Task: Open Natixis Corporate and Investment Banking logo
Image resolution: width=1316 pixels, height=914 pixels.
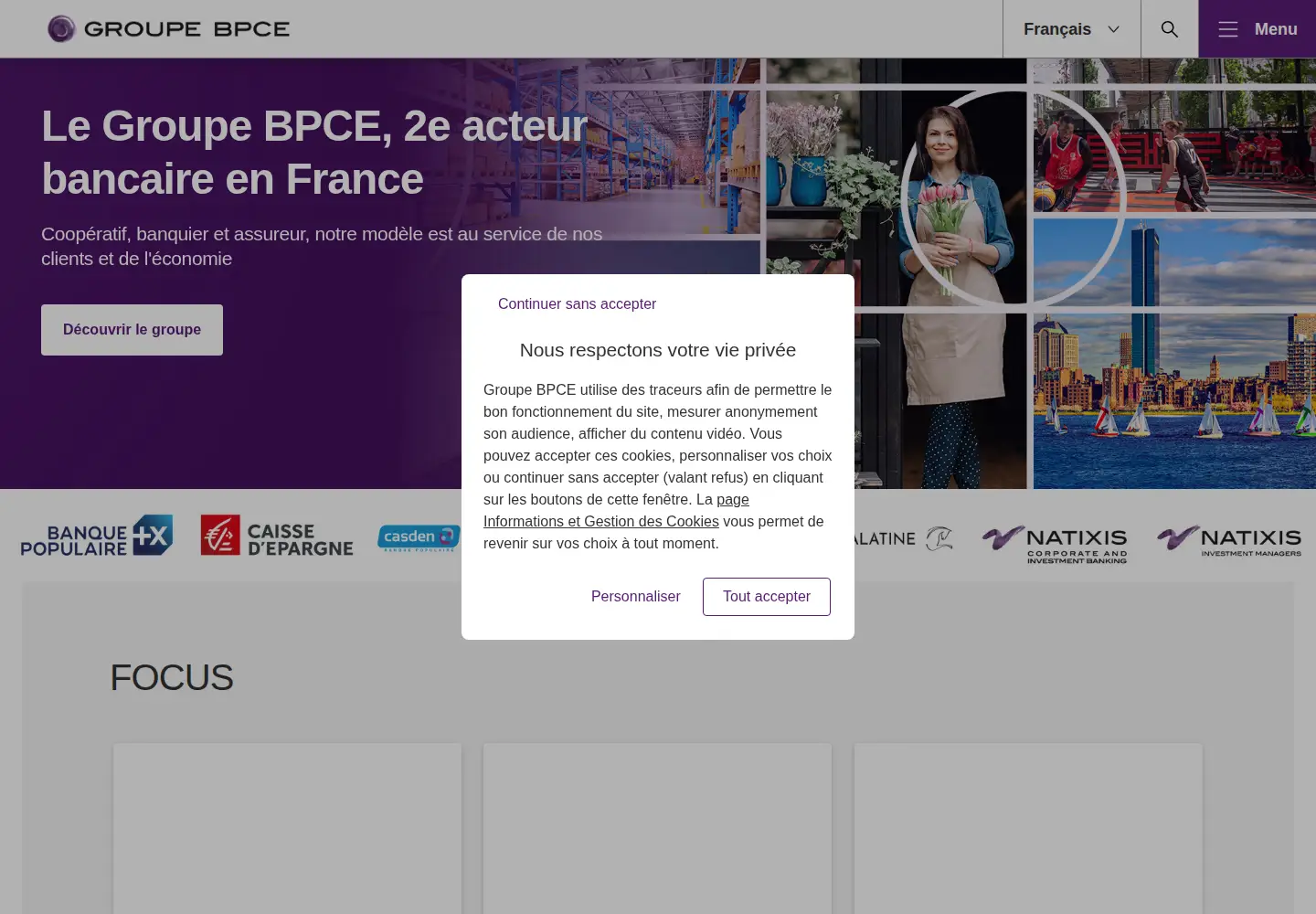Action: 1055,544
